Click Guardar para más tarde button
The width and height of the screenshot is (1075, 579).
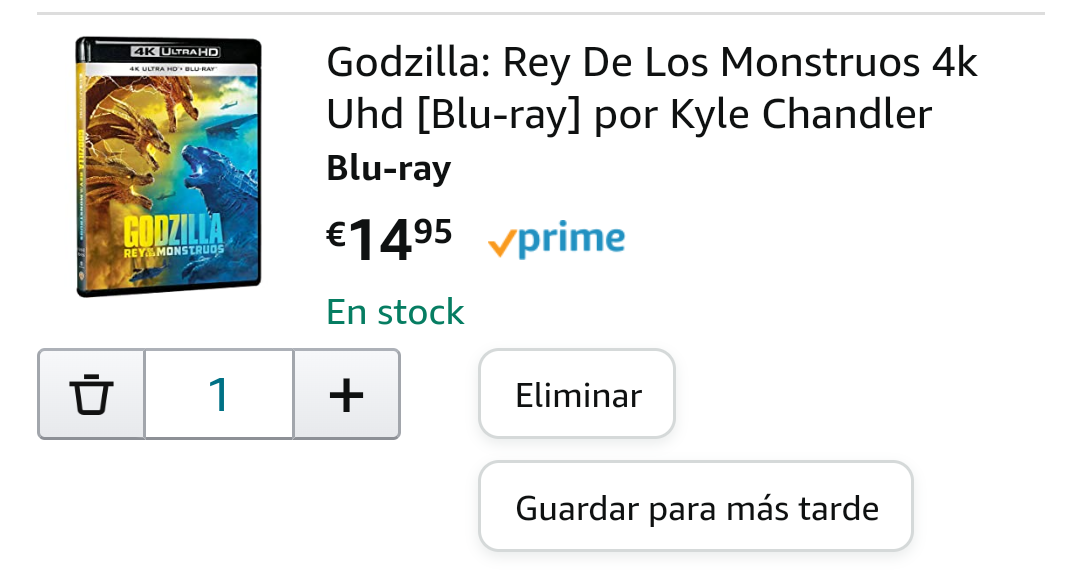pos(696,506)
